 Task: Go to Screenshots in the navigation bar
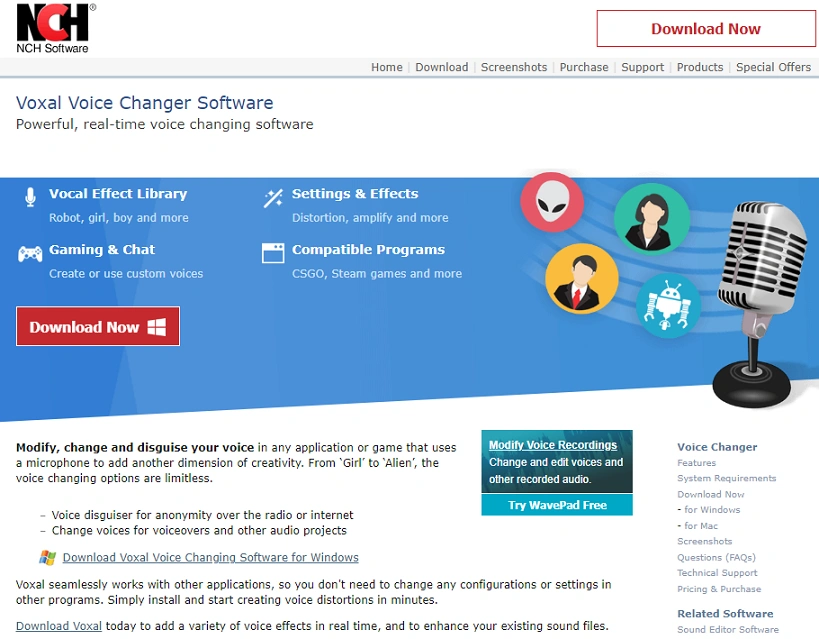point(513,67)
